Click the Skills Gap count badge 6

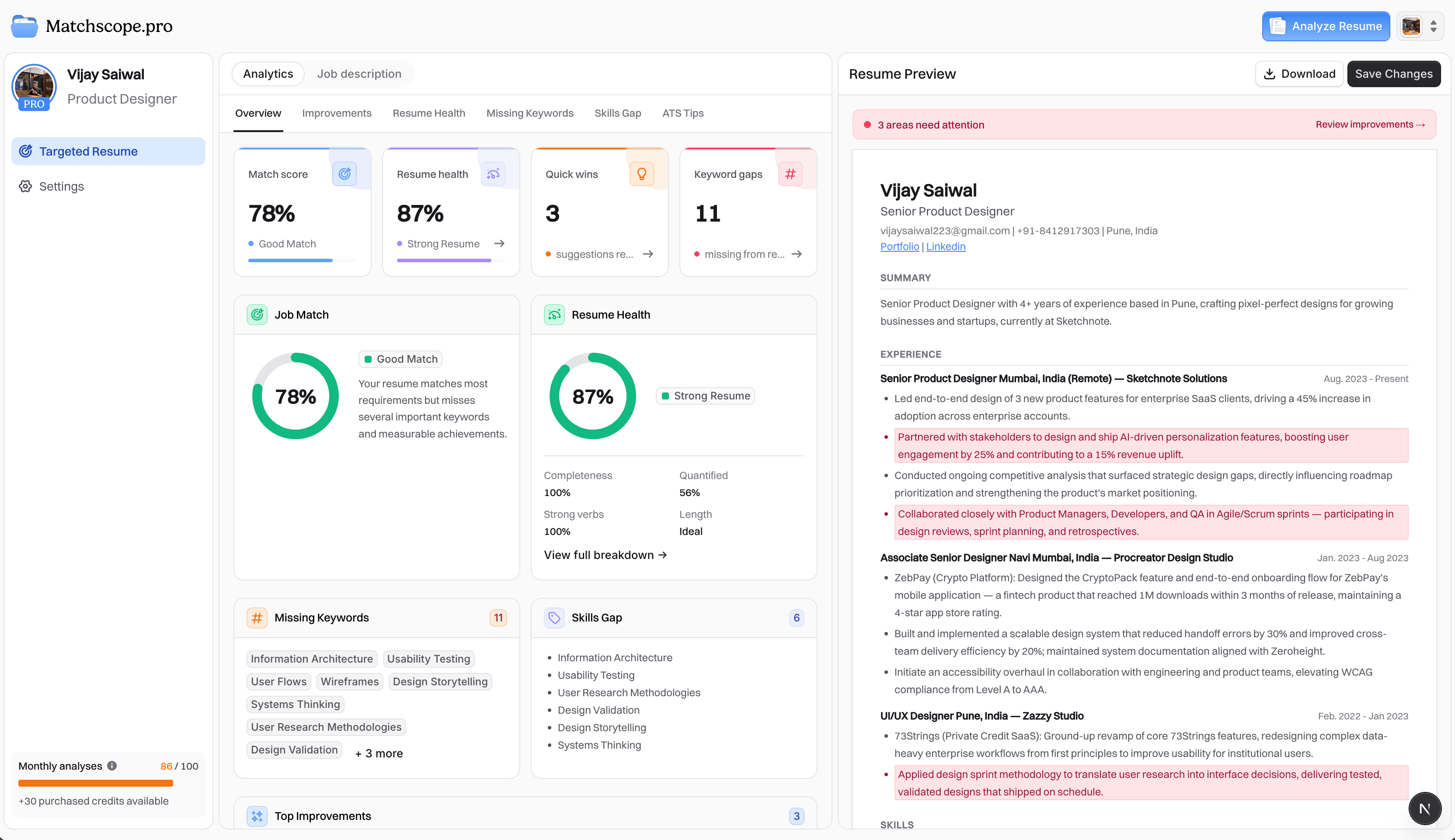[x=797, y=617]
